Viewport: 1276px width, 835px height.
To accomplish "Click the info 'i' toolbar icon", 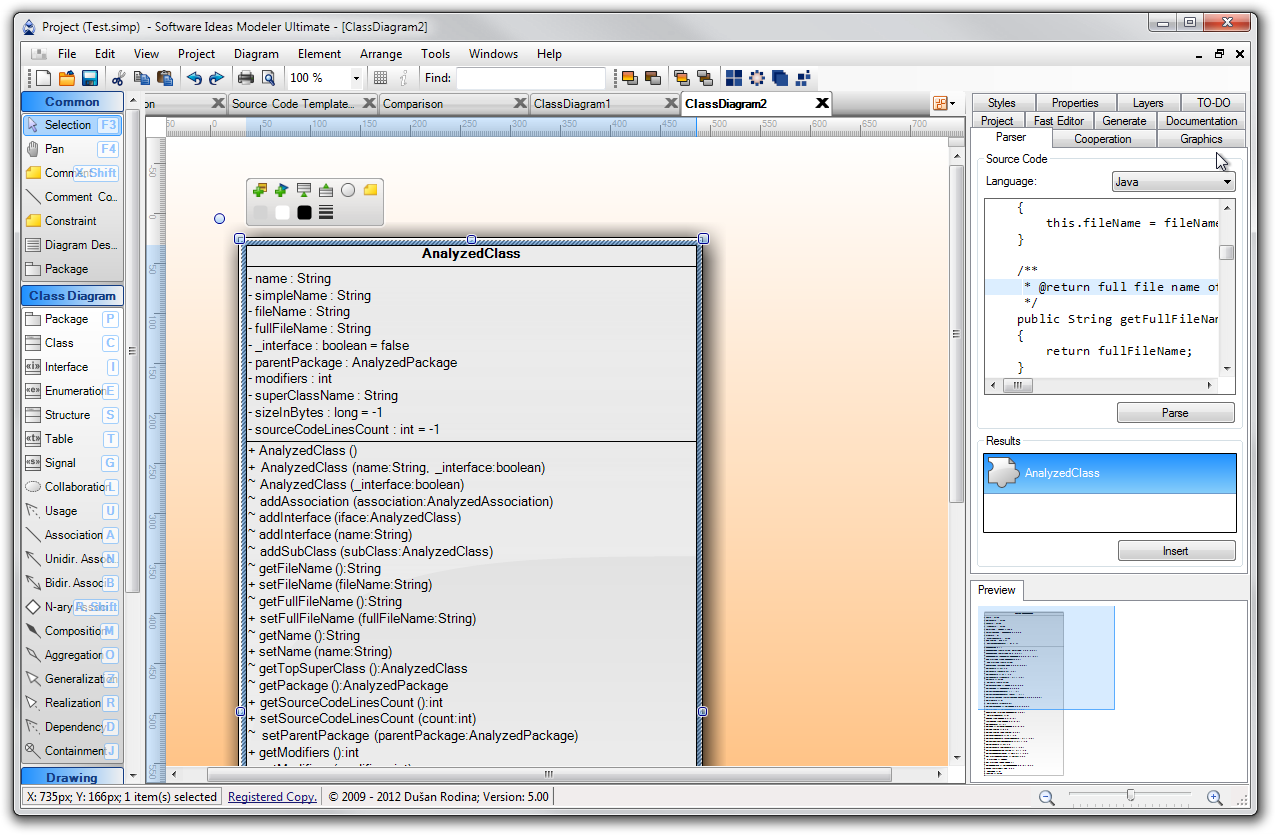I will point(404,78).
